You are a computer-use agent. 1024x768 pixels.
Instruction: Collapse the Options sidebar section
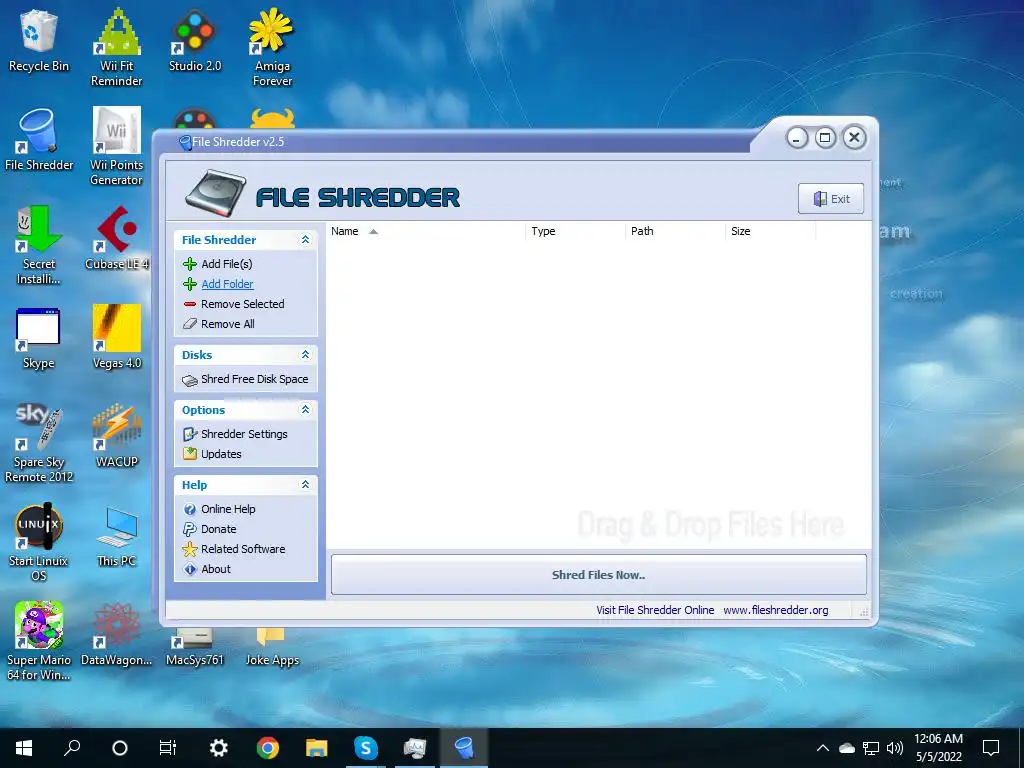pyautogui.click(x=305, y=409)
